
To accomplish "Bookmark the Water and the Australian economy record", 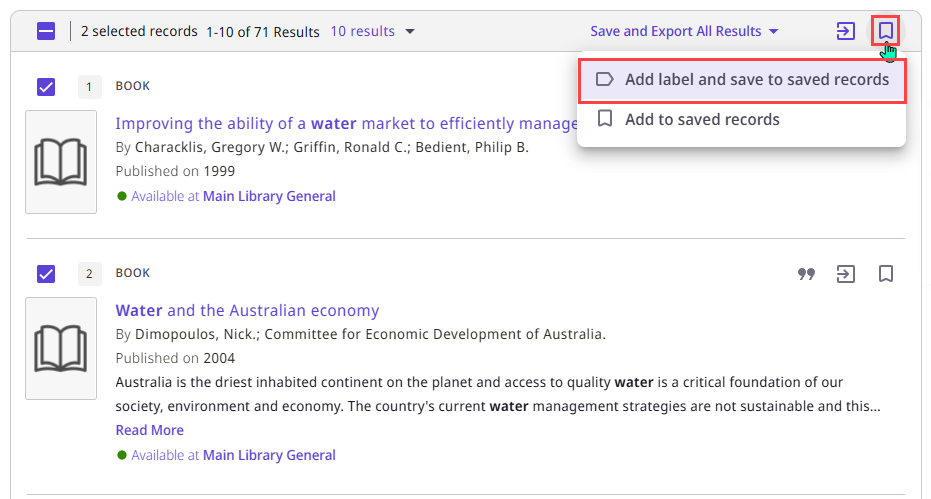I will [886, 274].
